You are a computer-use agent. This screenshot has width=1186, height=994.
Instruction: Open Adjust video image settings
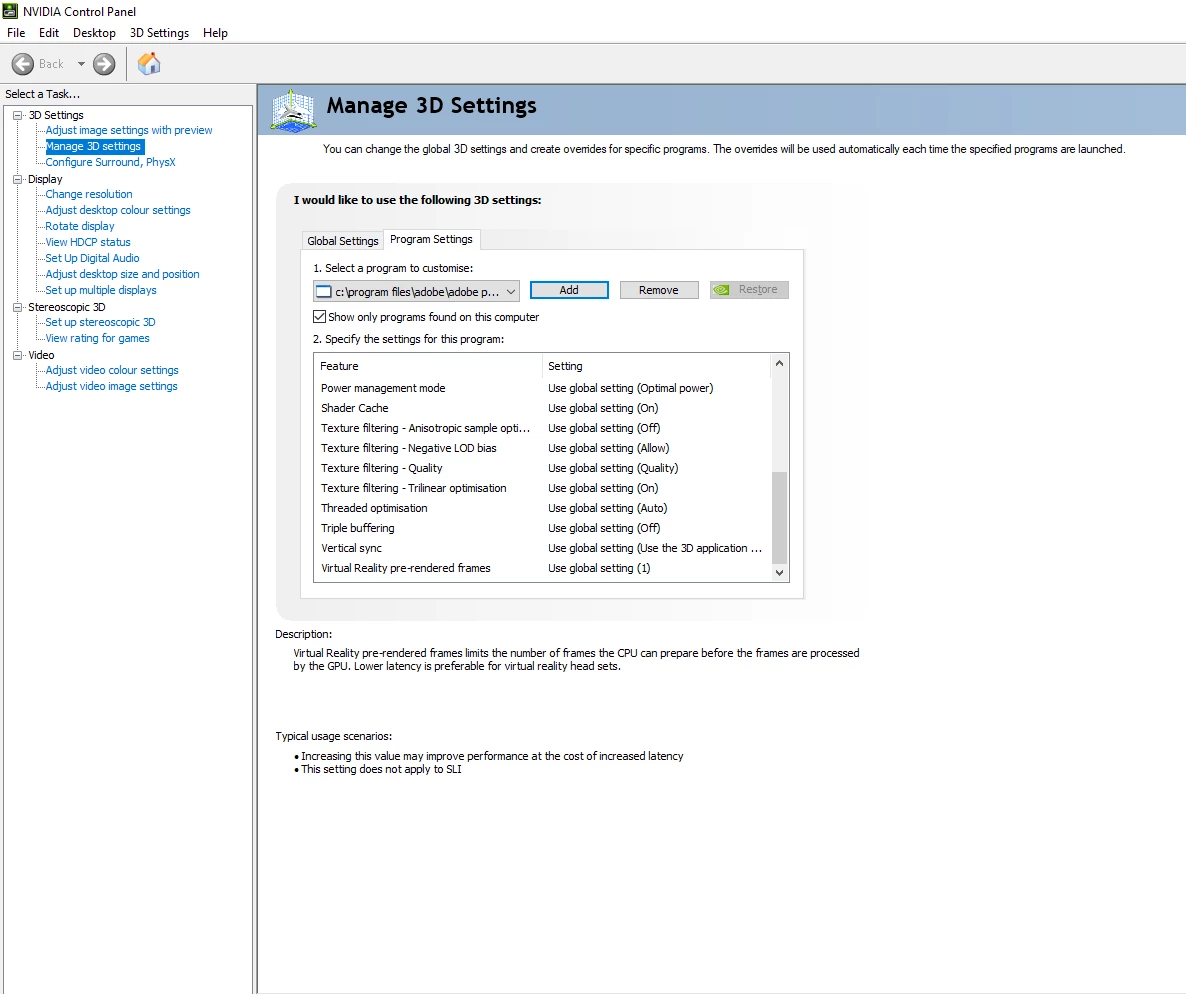tap(111, 386)
